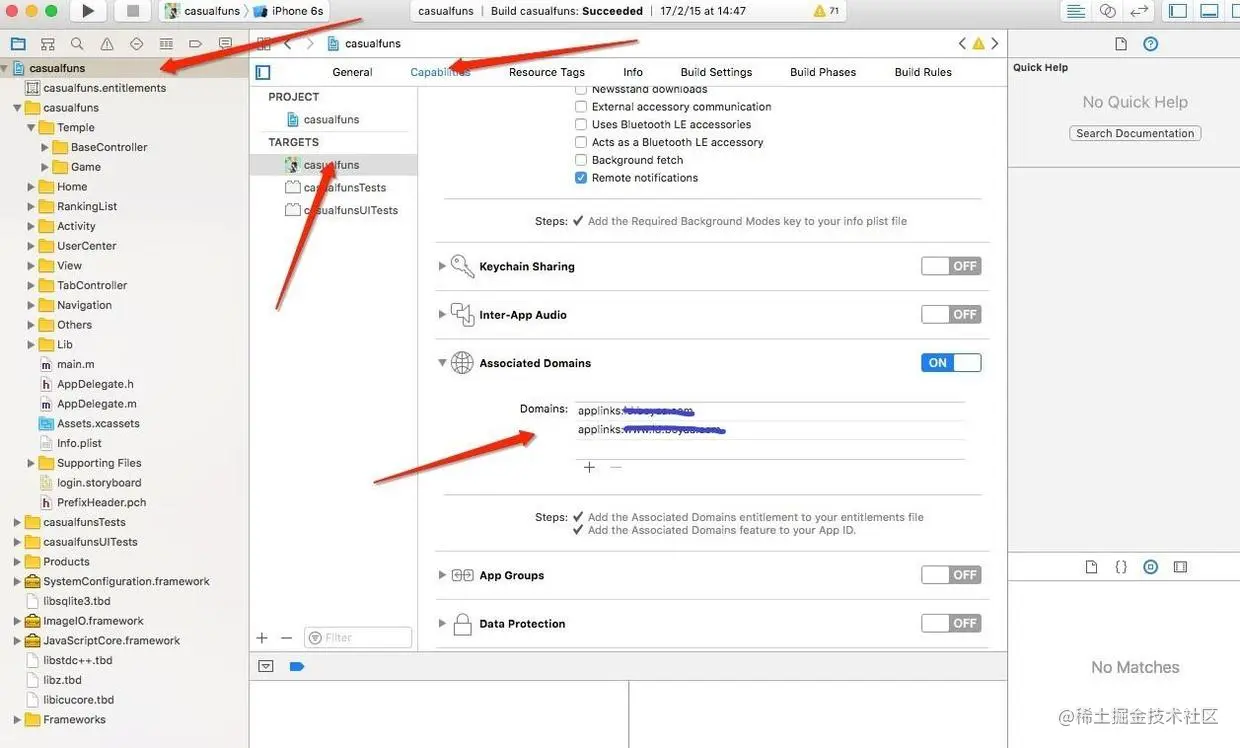The image size is (1240, 748).
Task: Expand the Frameworks group
Action: 17,720
